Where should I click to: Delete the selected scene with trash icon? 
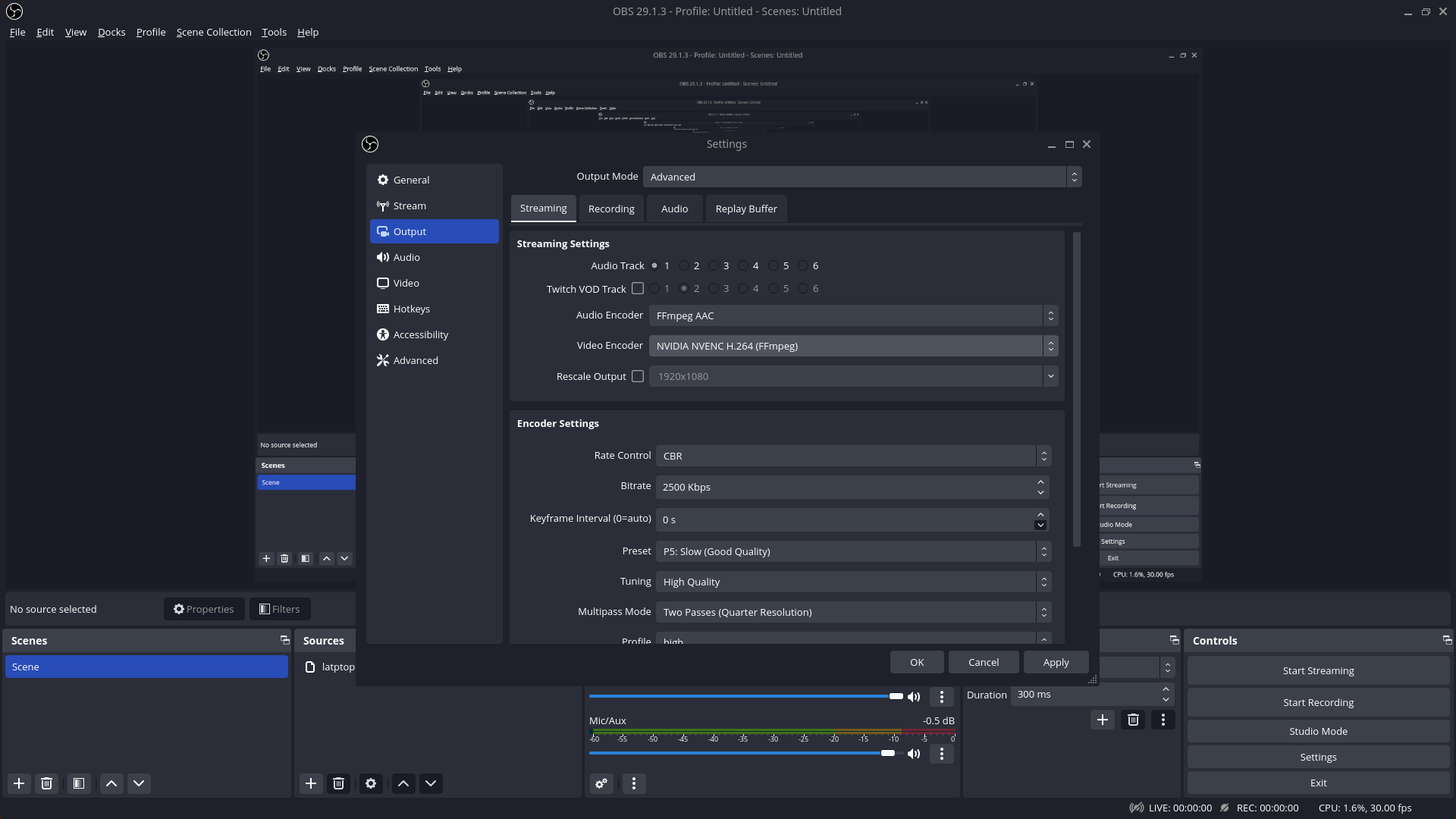tap(47, 783)
